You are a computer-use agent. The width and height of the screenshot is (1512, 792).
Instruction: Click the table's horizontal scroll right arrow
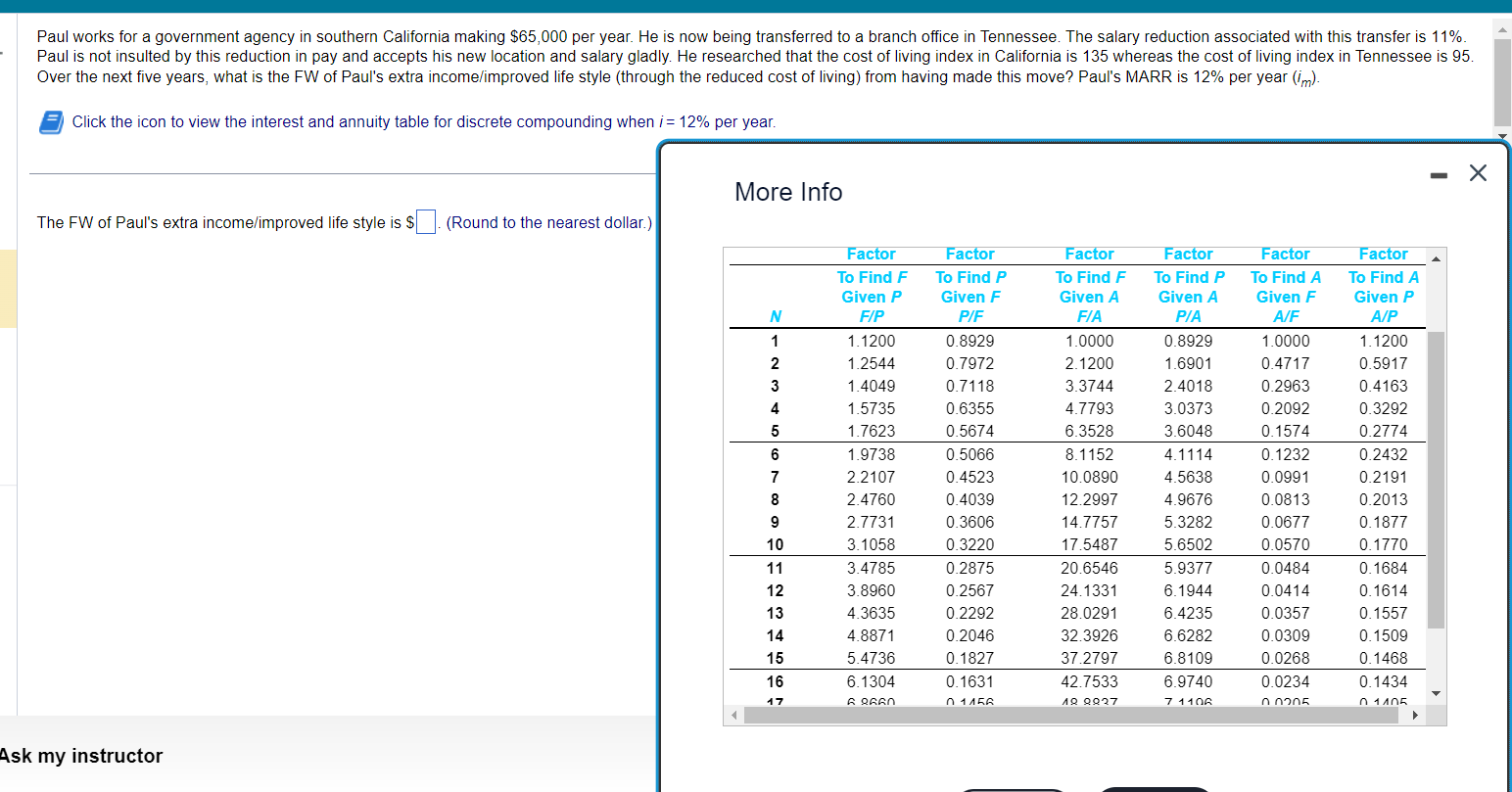(1414, 715)
